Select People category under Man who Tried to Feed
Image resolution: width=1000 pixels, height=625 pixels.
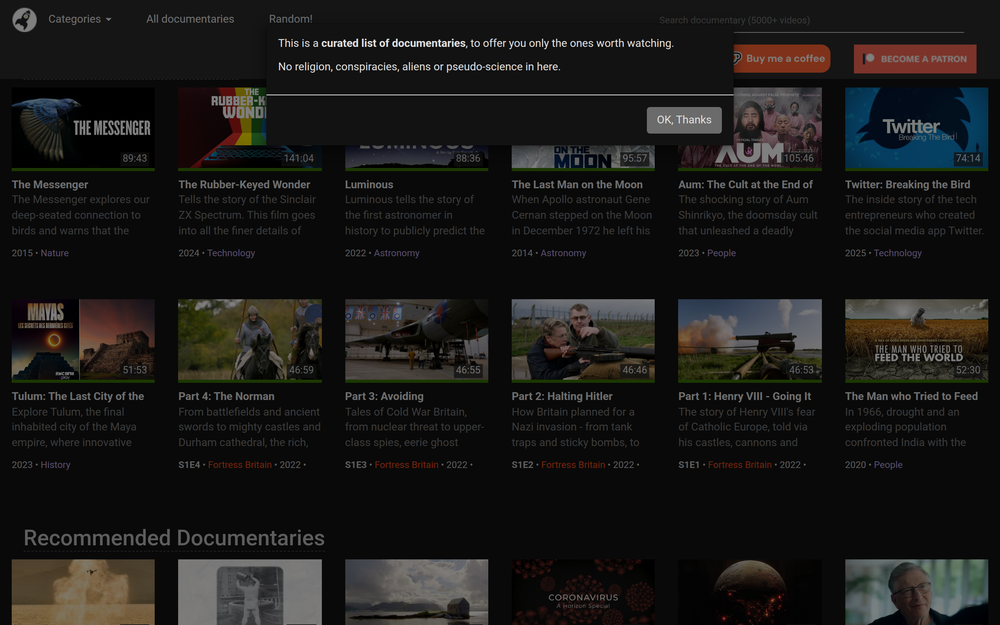pyautogui.click(x=888, y=465)
